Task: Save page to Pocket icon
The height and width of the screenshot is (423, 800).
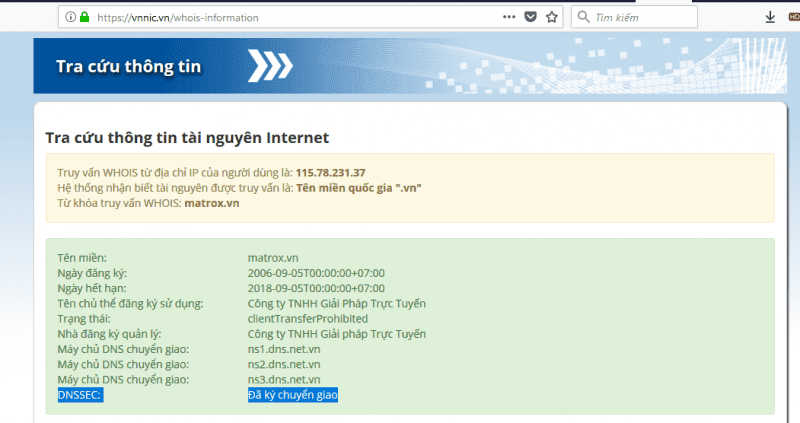Action: (x=531, y=17)
